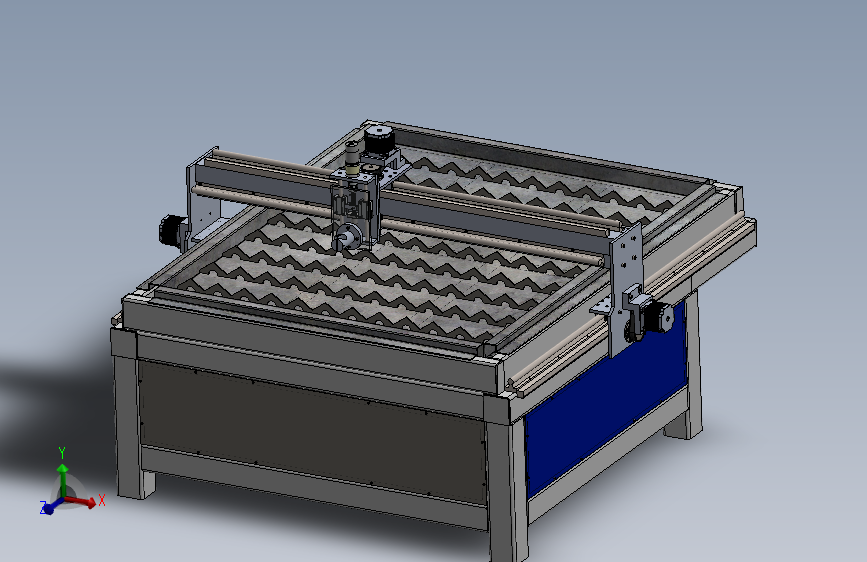Select the black stepper motor atop the carriage
This screenshot has height=562, width=867.
[x=379, y=140]
